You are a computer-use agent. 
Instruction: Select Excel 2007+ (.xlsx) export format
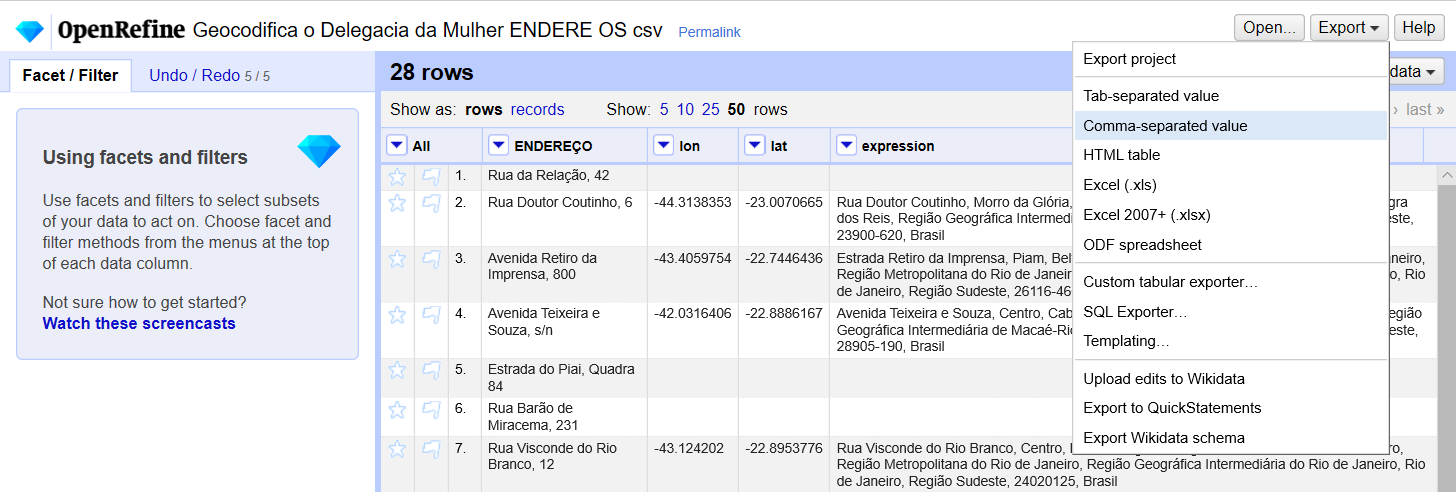[x=1153, y=215]
